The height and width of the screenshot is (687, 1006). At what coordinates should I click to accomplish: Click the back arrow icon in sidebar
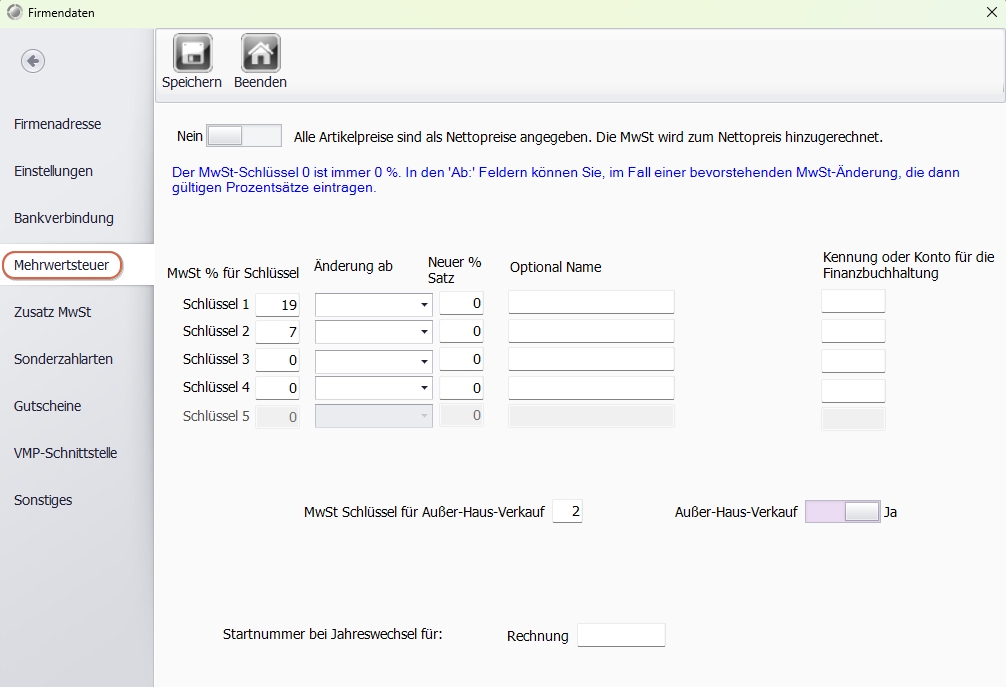[x=33, y=61]
